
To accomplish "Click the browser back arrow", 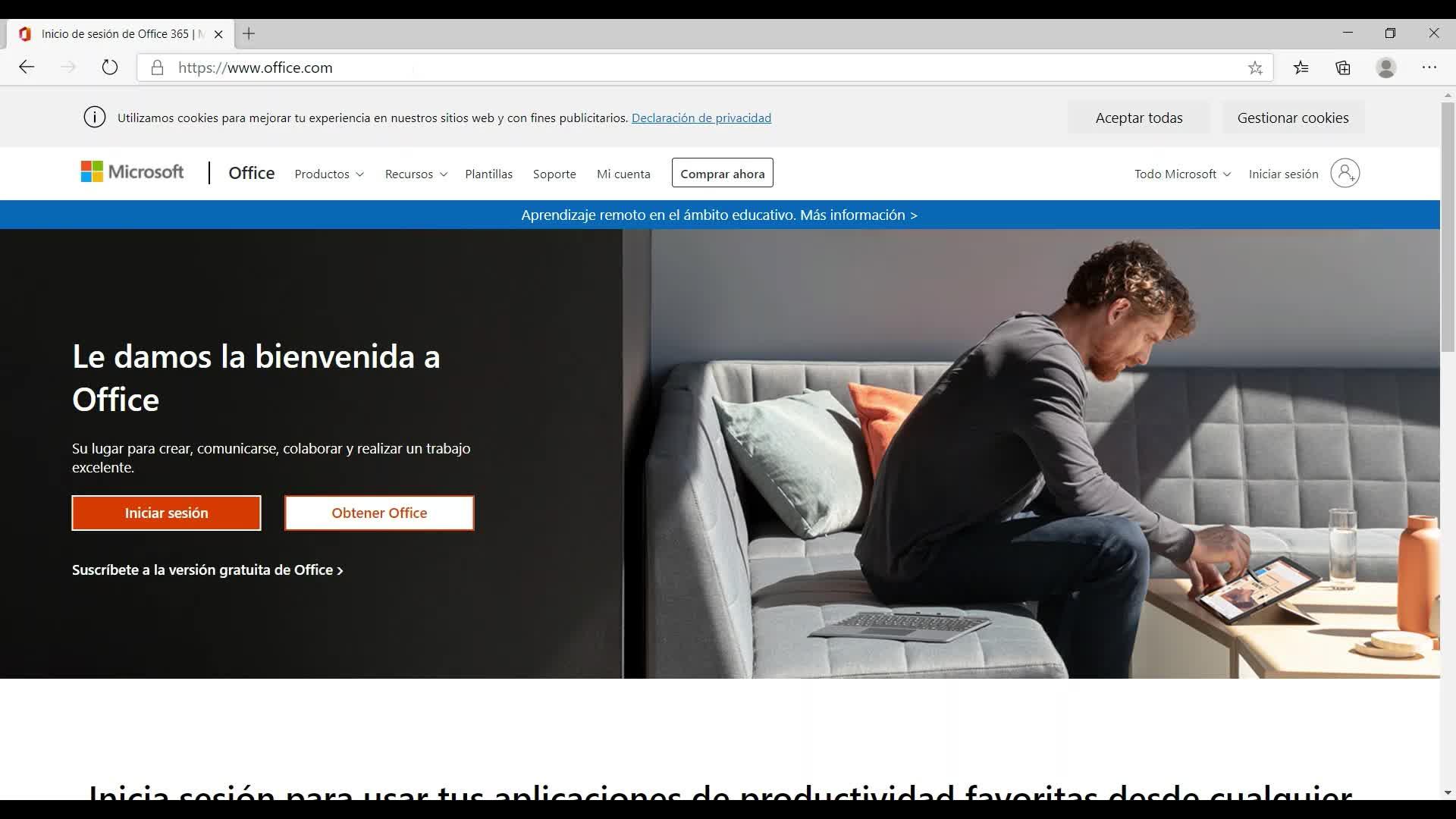I will pos(27,67).
